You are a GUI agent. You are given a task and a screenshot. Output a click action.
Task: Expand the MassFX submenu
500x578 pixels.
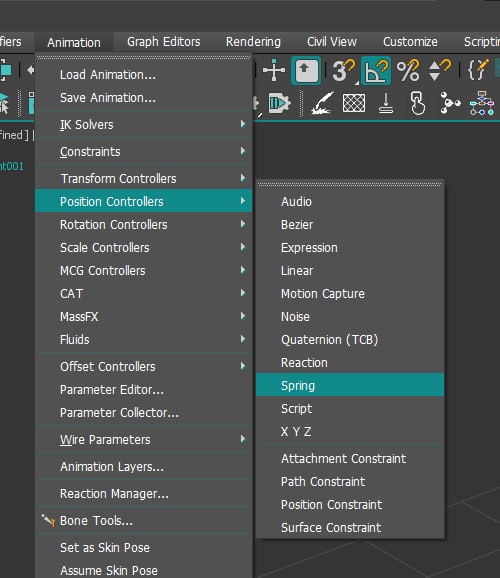(x=144, y=317)
